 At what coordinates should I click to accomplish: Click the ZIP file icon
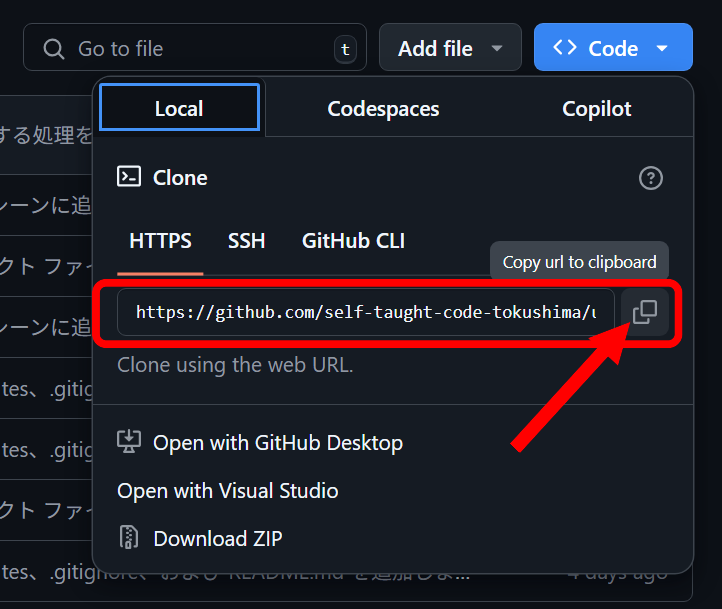(x=129, y=537)
